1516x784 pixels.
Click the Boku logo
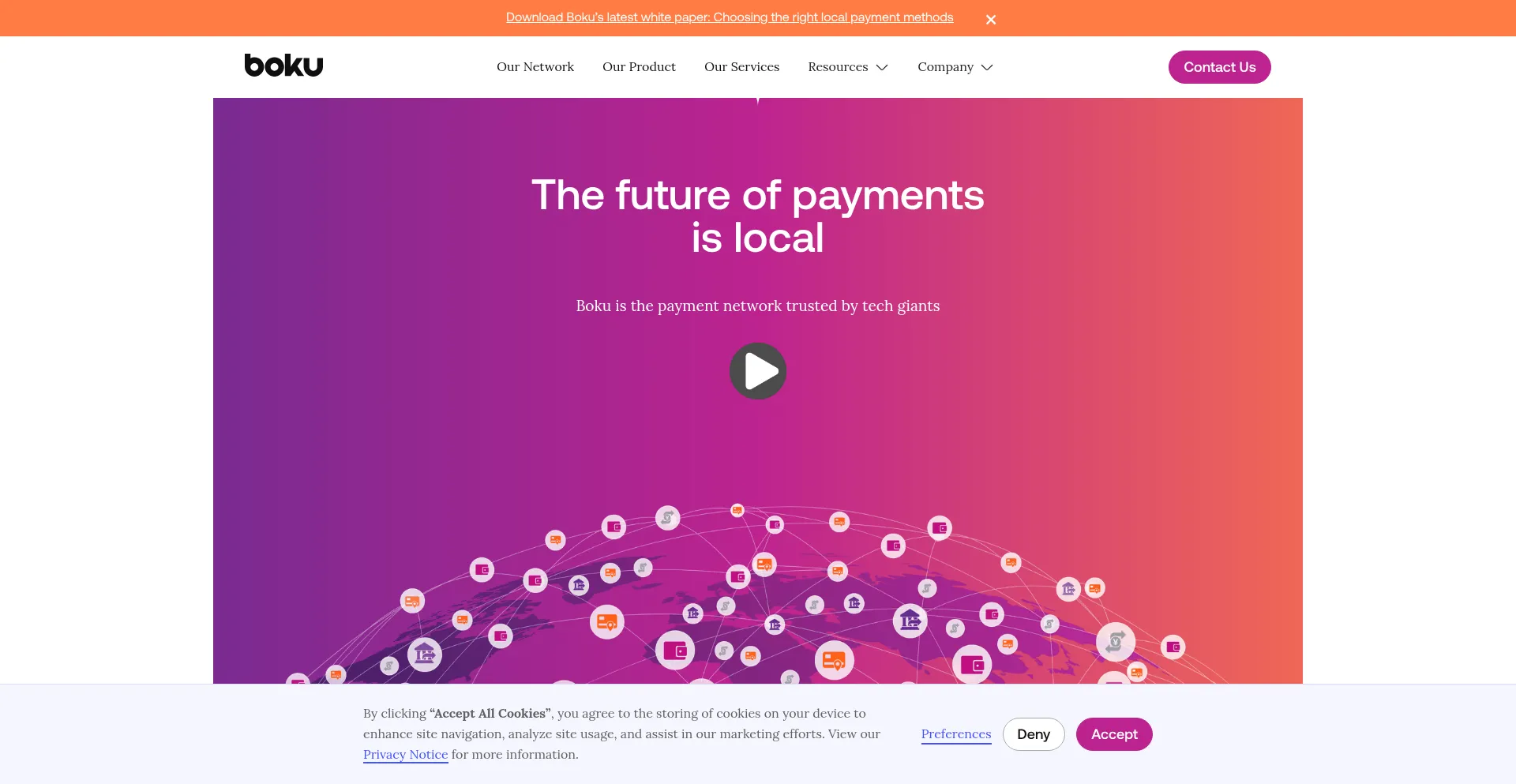[283, 66]
